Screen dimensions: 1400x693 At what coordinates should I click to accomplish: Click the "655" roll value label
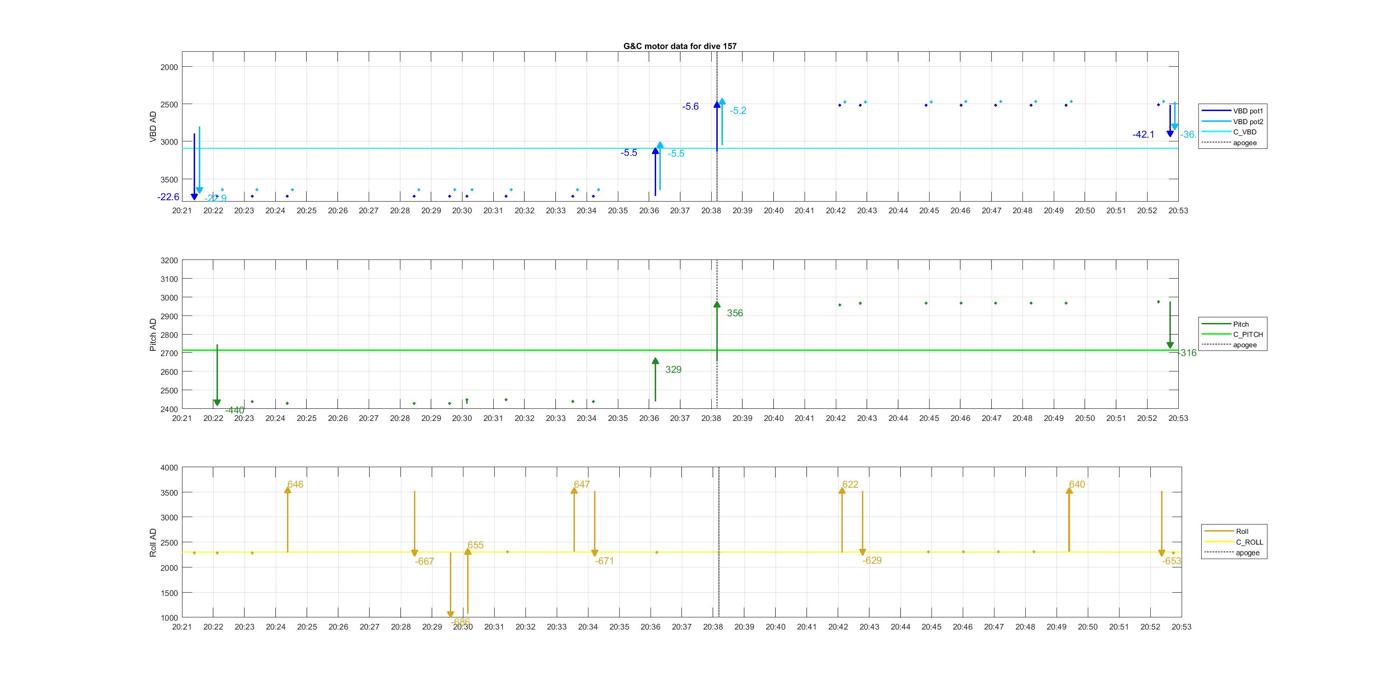pos(476,545)
